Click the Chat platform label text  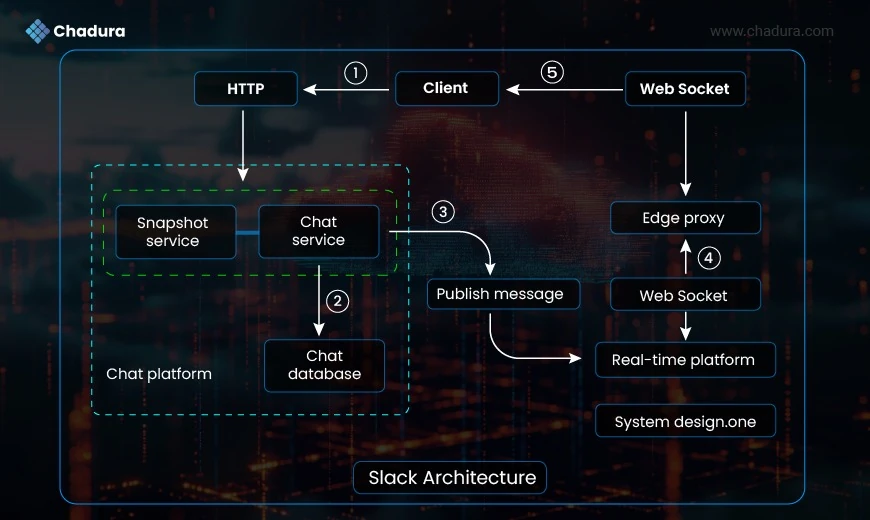tap(159, 374)
